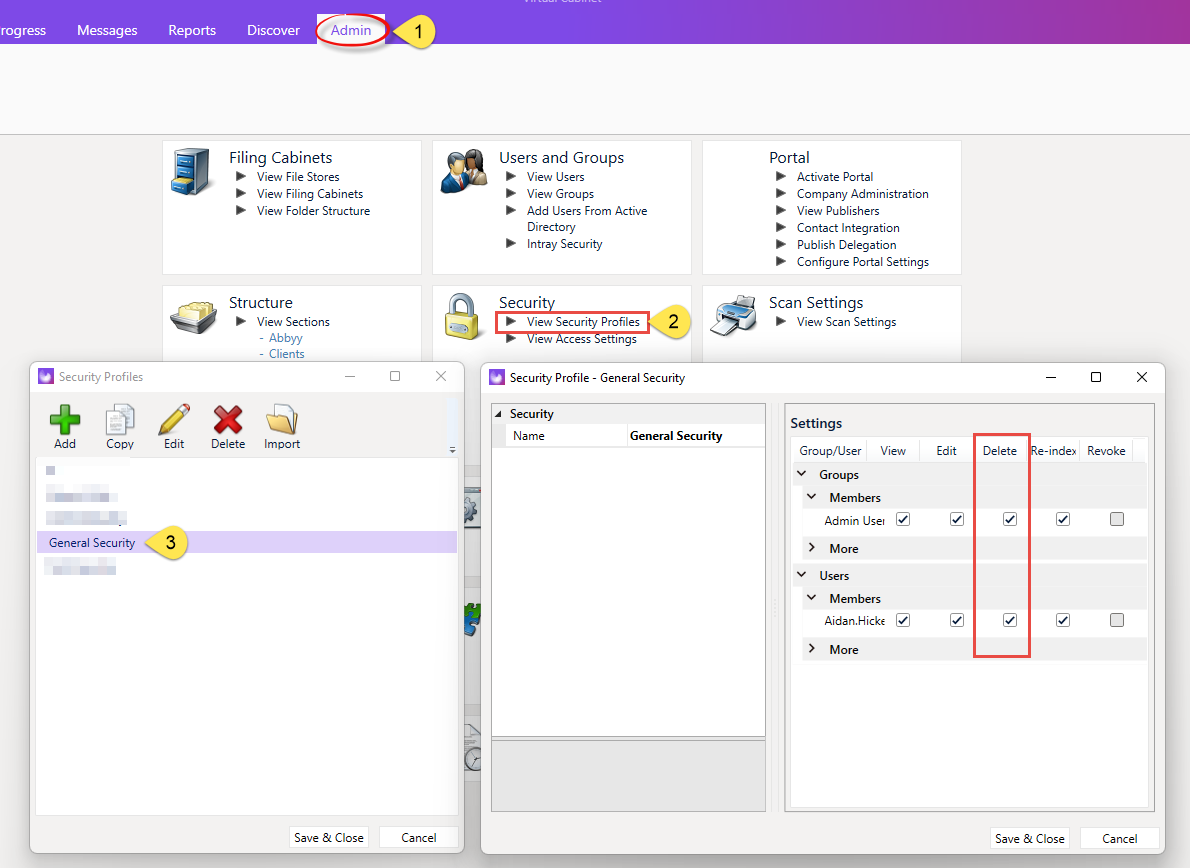Screen dimensions: 1190x868
Task: Enable Revoke checkbox for Admin User group
Action: tap(1116, 520)
